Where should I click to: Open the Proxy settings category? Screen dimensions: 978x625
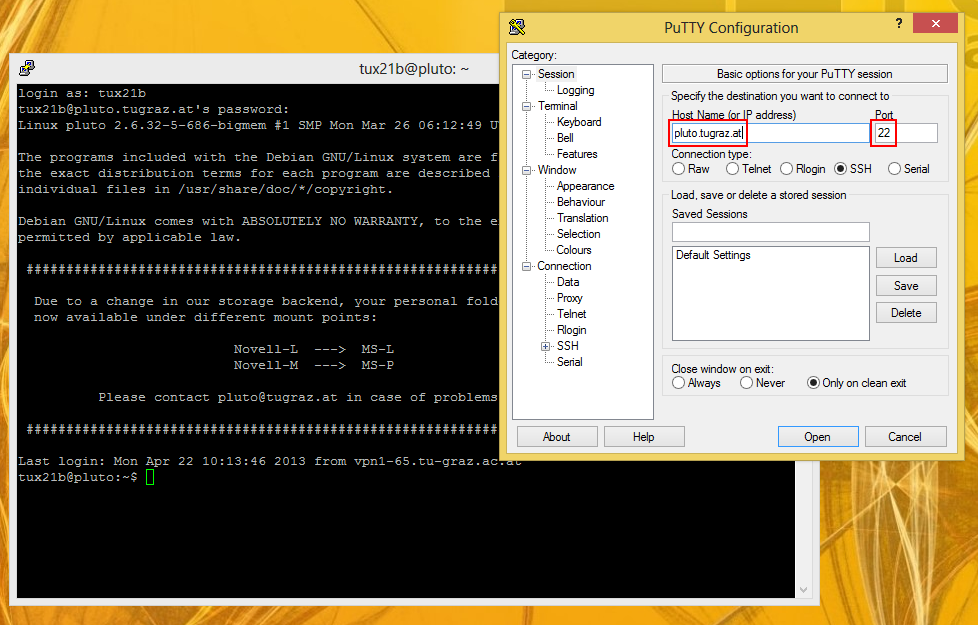(569, 298)
